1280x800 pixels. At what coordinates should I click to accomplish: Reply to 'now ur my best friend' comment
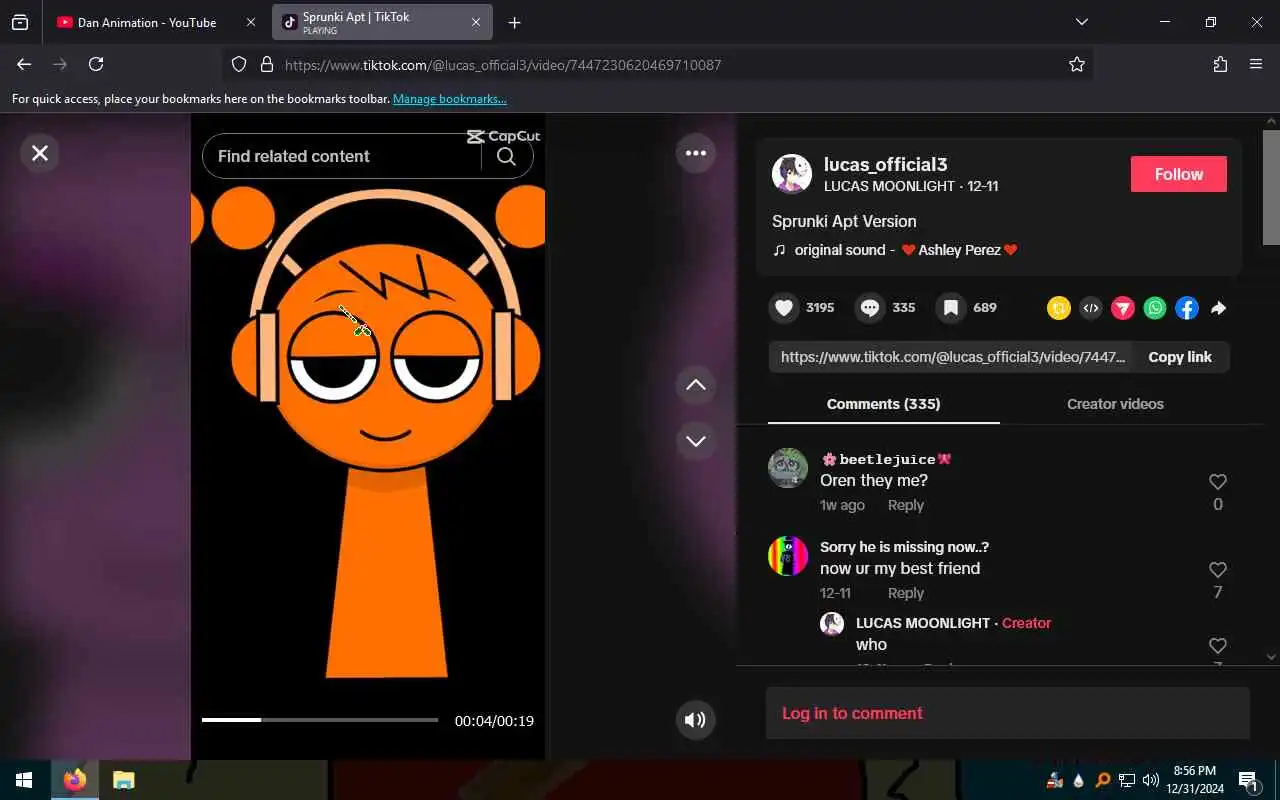(906, 593)
